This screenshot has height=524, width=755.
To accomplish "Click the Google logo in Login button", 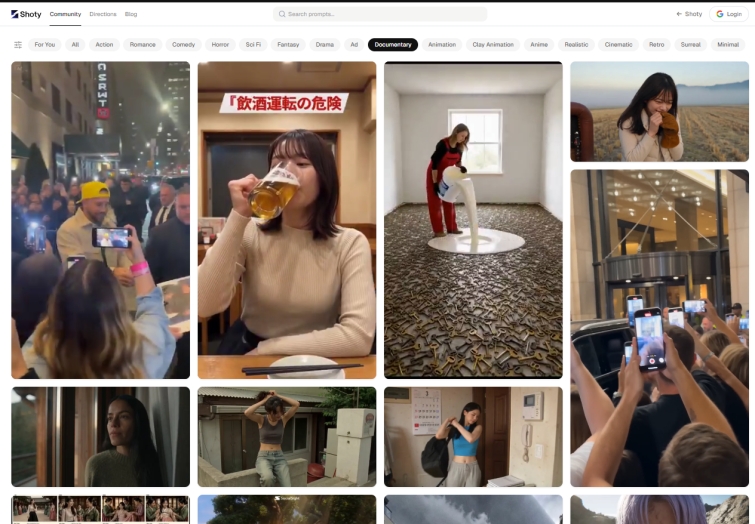I will pyautogui.click(x=720, y=14).
